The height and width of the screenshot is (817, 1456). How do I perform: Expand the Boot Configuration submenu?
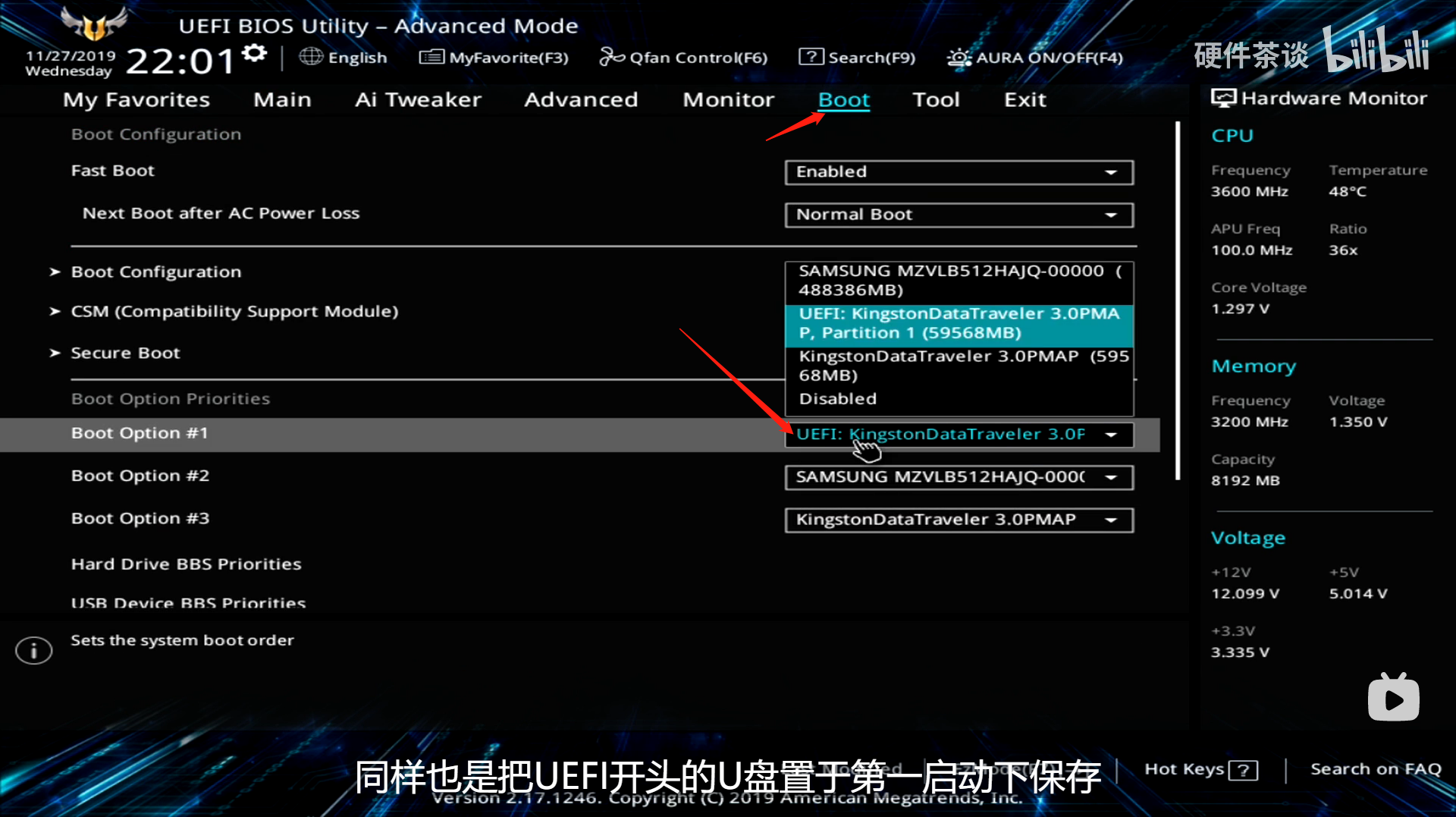(x=156, y=272)
